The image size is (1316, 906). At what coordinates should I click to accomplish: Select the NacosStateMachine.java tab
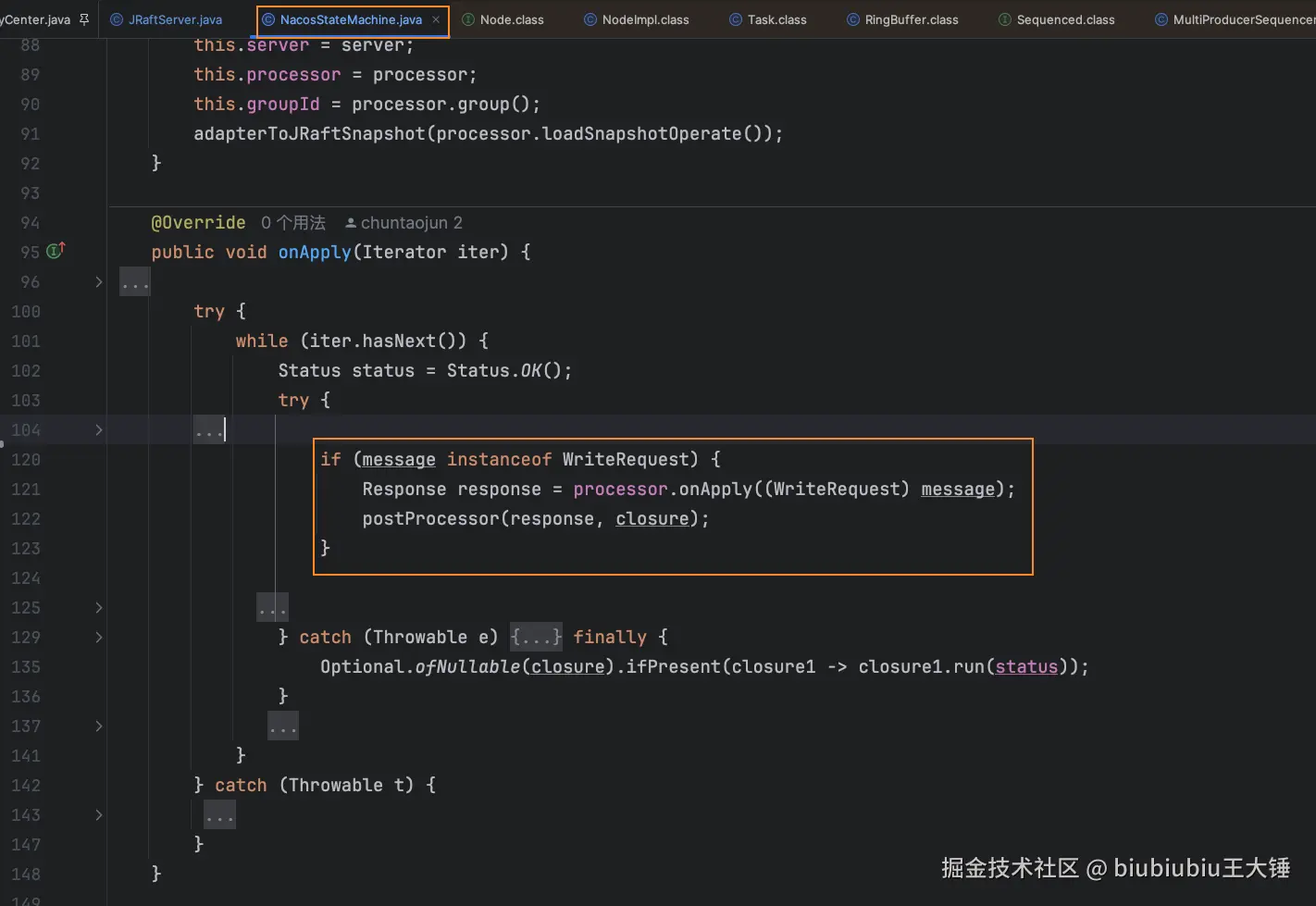click(x=351, y=19)
